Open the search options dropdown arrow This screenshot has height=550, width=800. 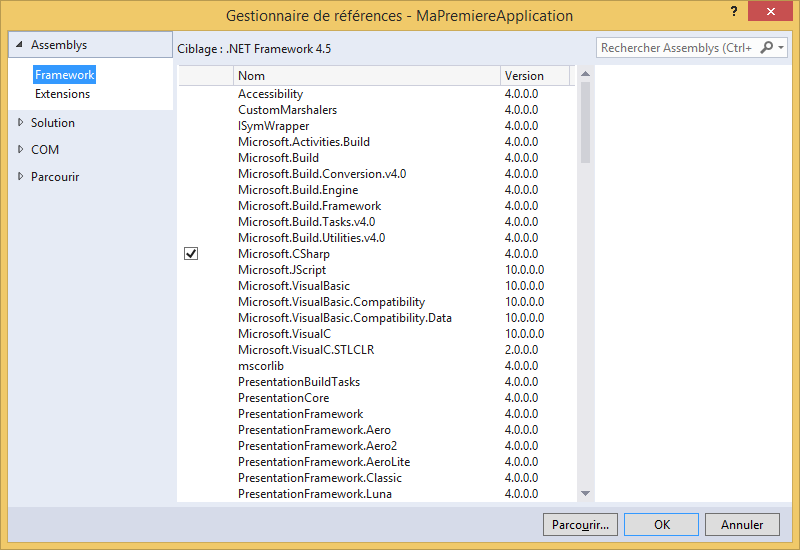tap(781, 48)
